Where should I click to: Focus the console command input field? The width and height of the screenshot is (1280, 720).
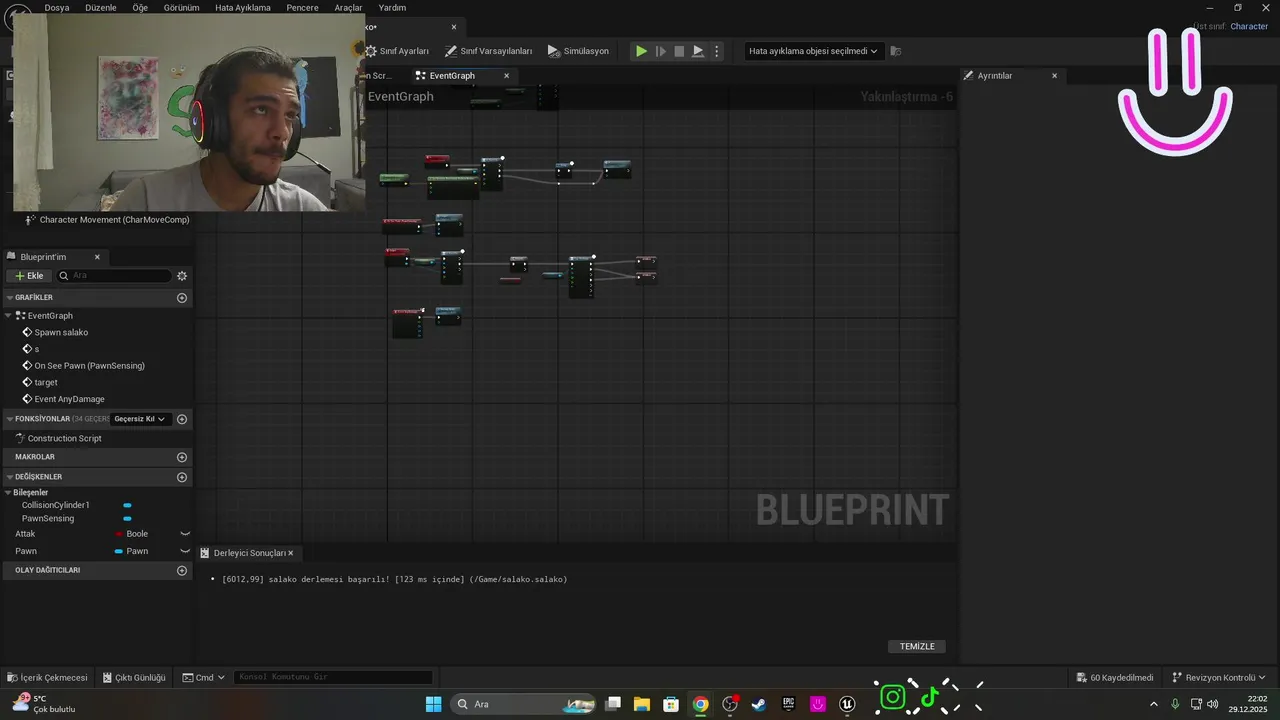point(333,678)
